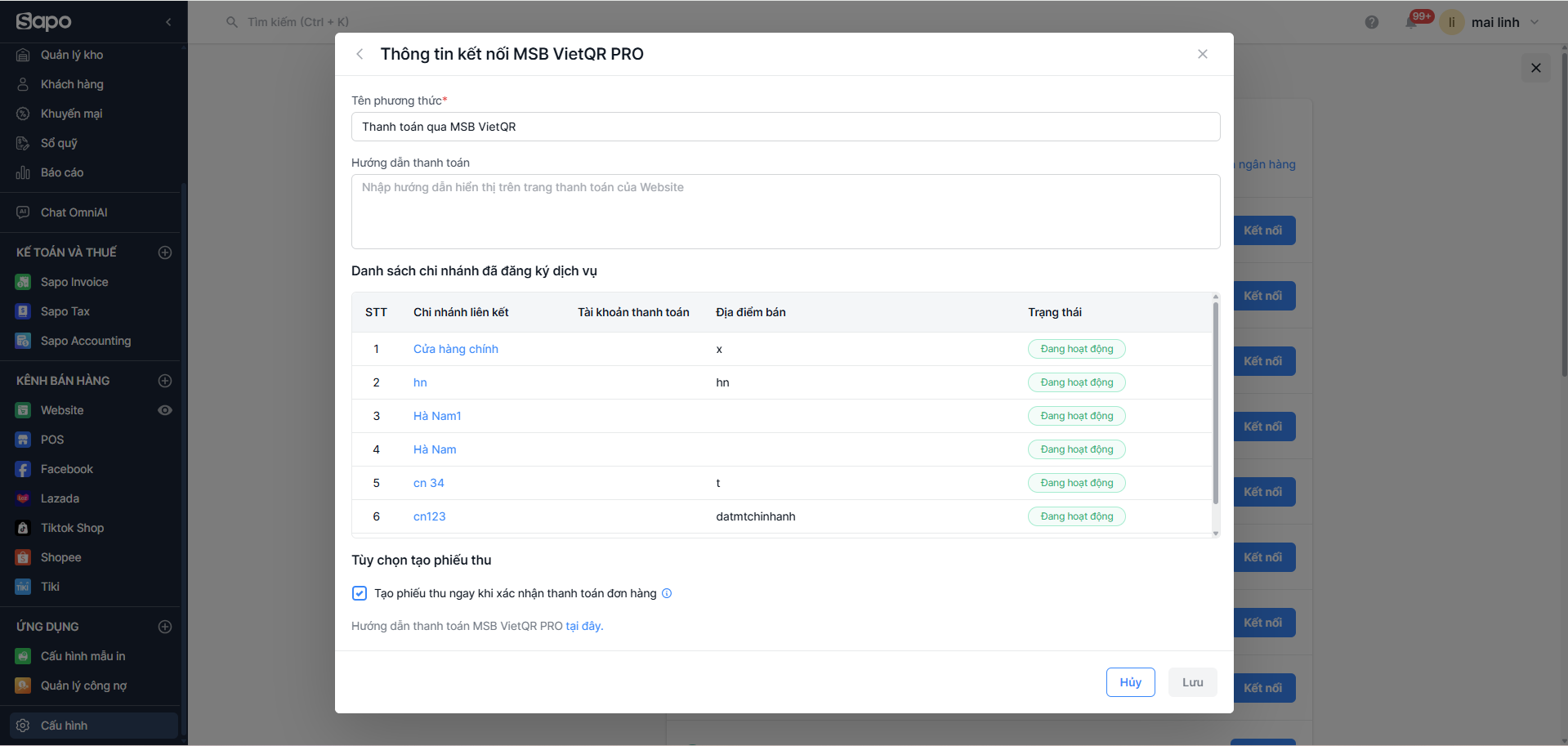Open the Báo cáo menu item

(62, 172)
